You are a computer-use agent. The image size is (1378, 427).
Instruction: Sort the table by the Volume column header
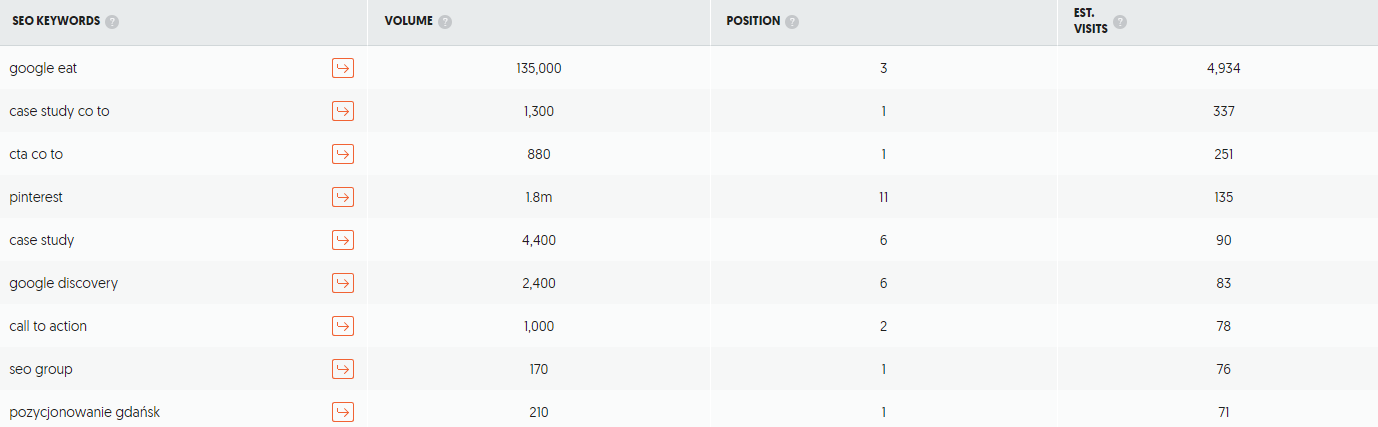tap(409, 22)
